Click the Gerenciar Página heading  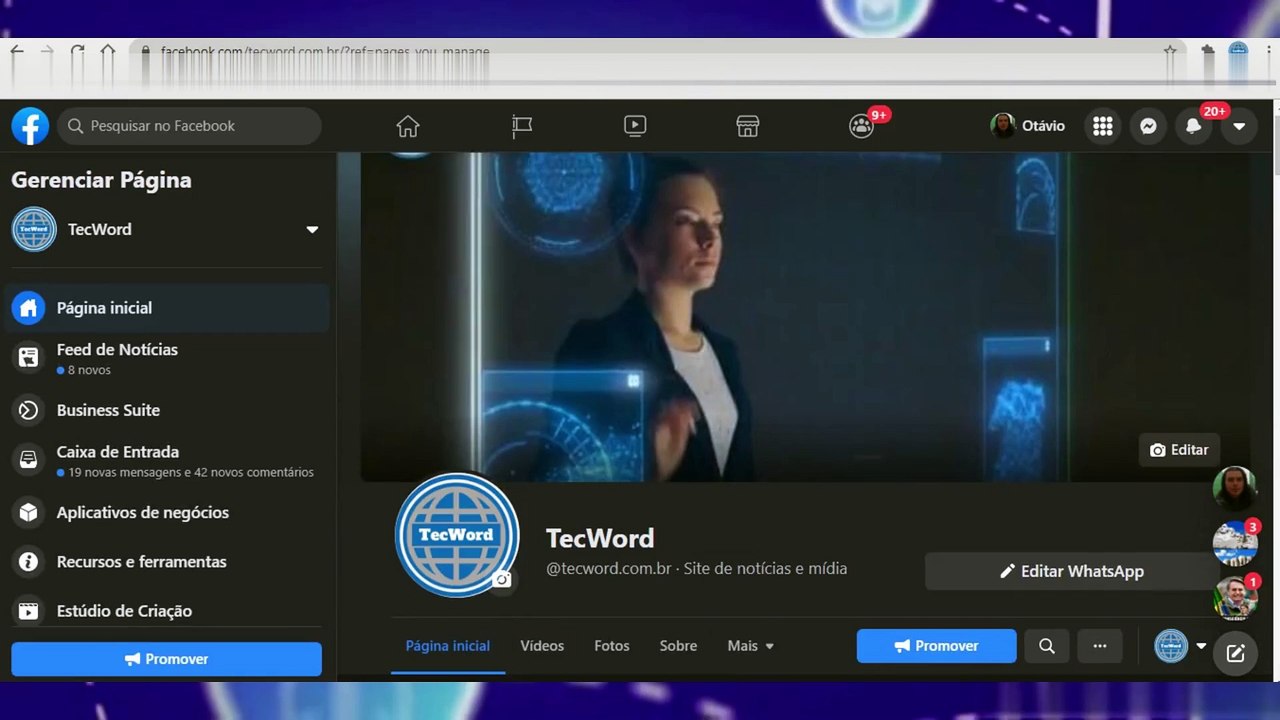(101, 180)
